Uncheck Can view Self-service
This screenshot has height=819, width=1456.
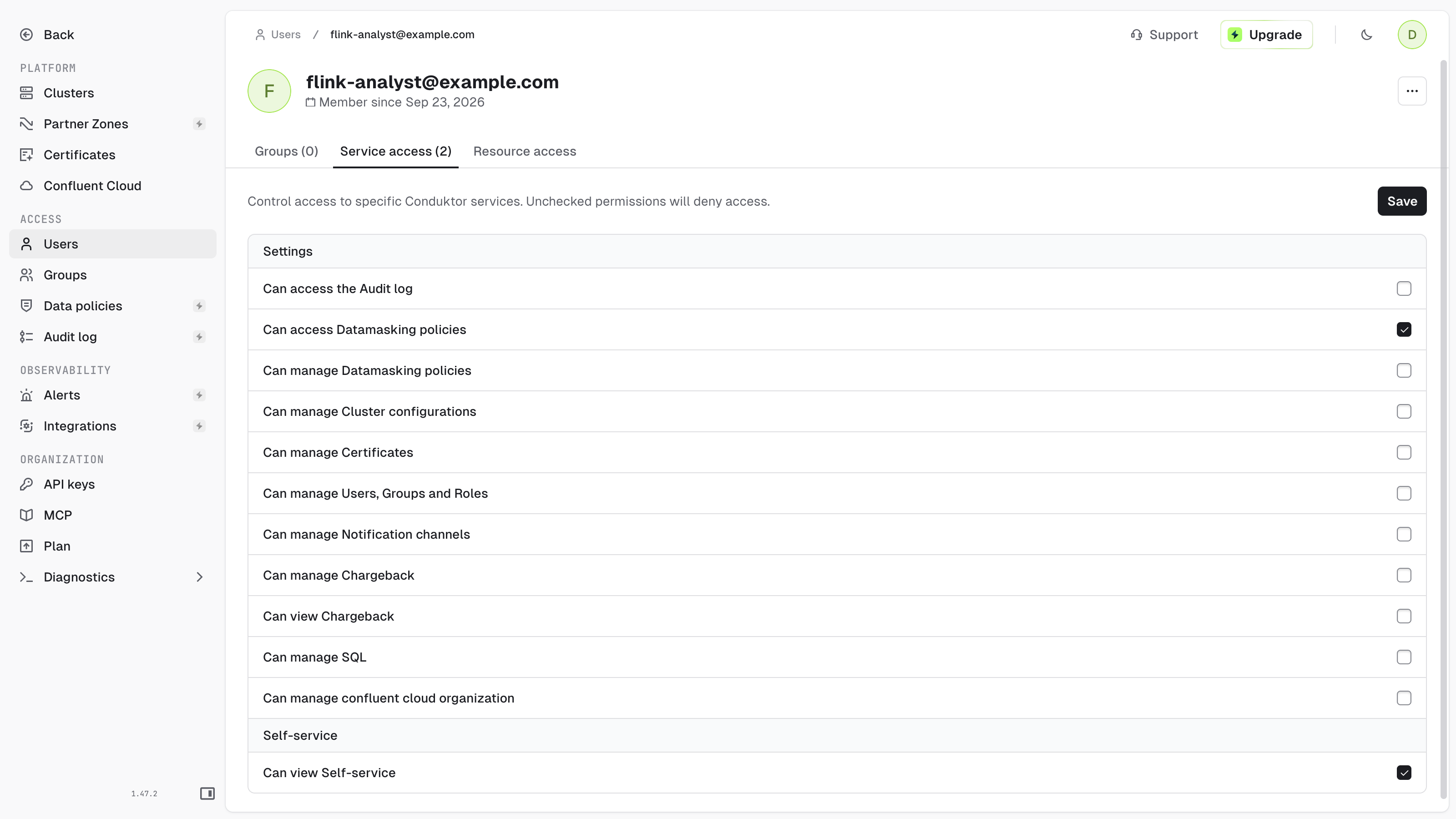(x=1403, y=773)
